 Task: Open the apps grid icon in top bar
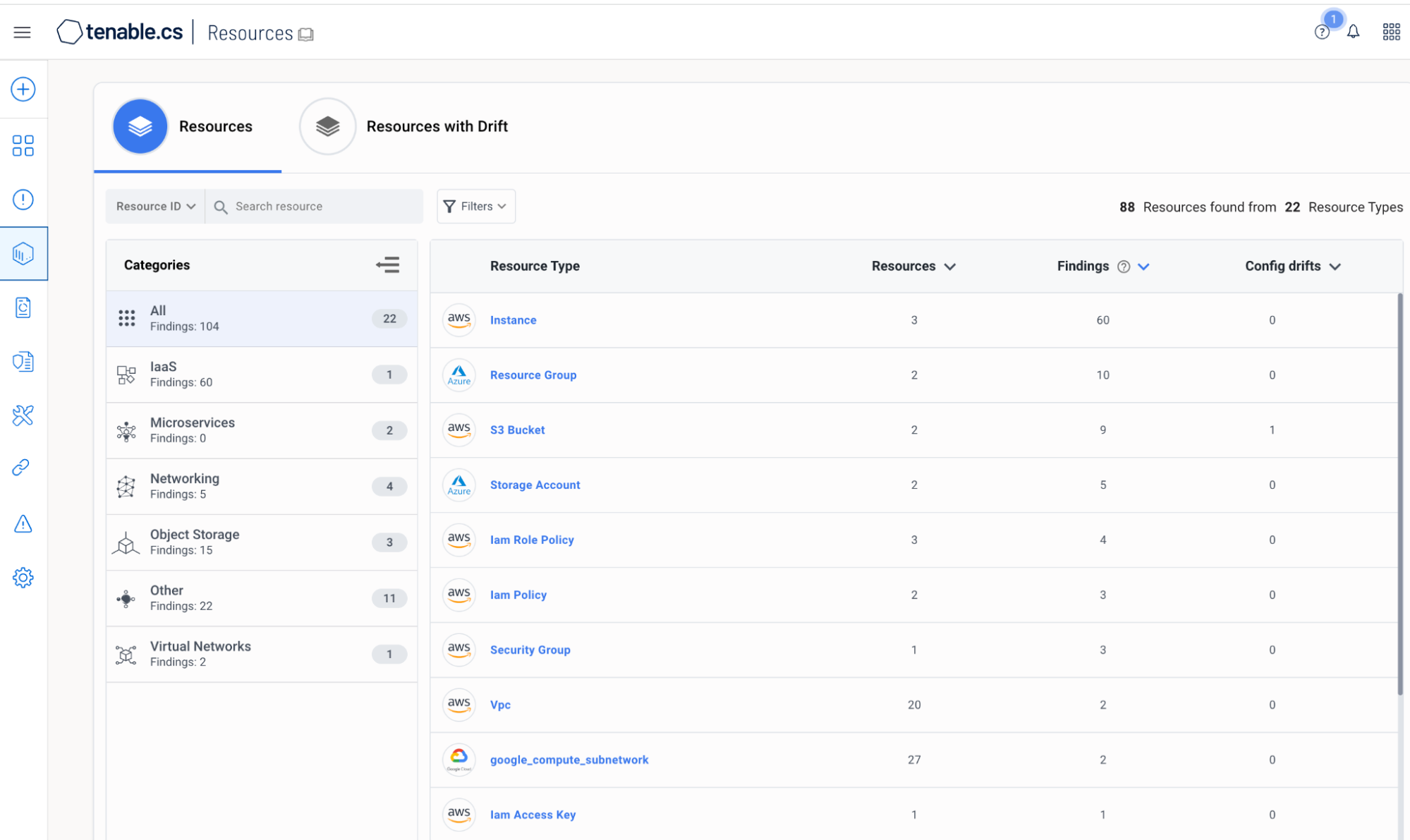tap(1390, 32)
